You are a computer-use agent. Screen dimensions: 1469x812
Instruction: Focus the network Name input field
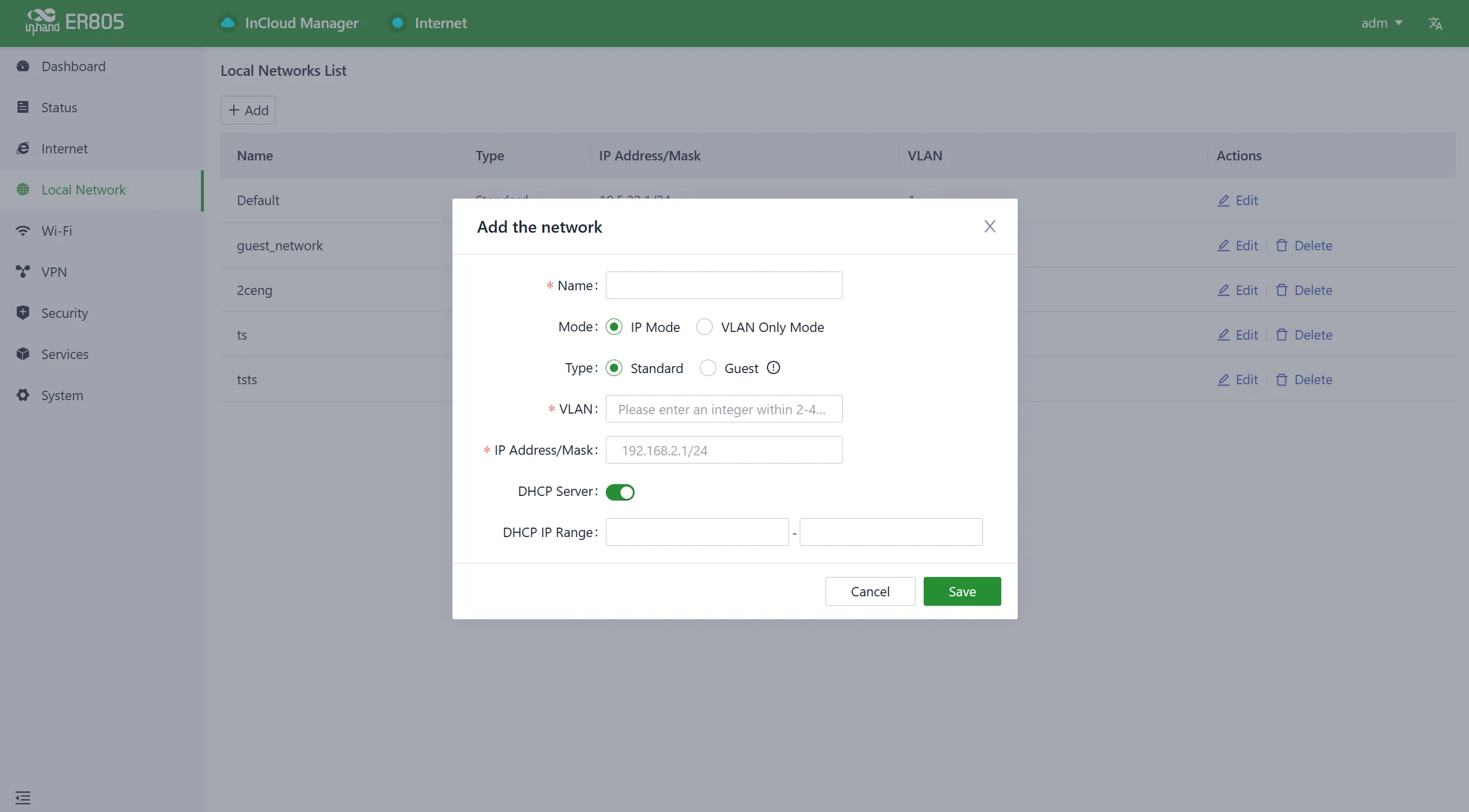click(x=724, y=285)
